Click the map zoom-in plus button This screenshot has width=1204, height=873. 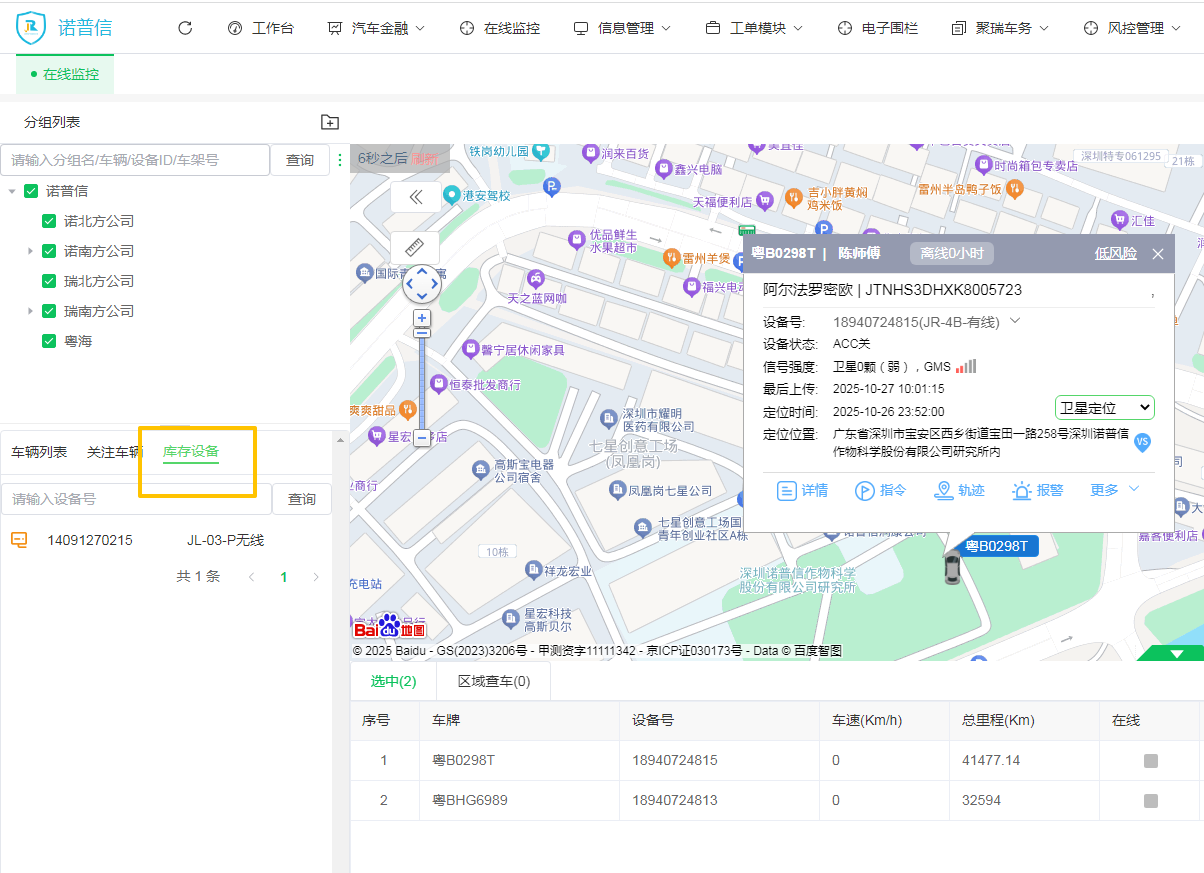[x=422, y=318]
